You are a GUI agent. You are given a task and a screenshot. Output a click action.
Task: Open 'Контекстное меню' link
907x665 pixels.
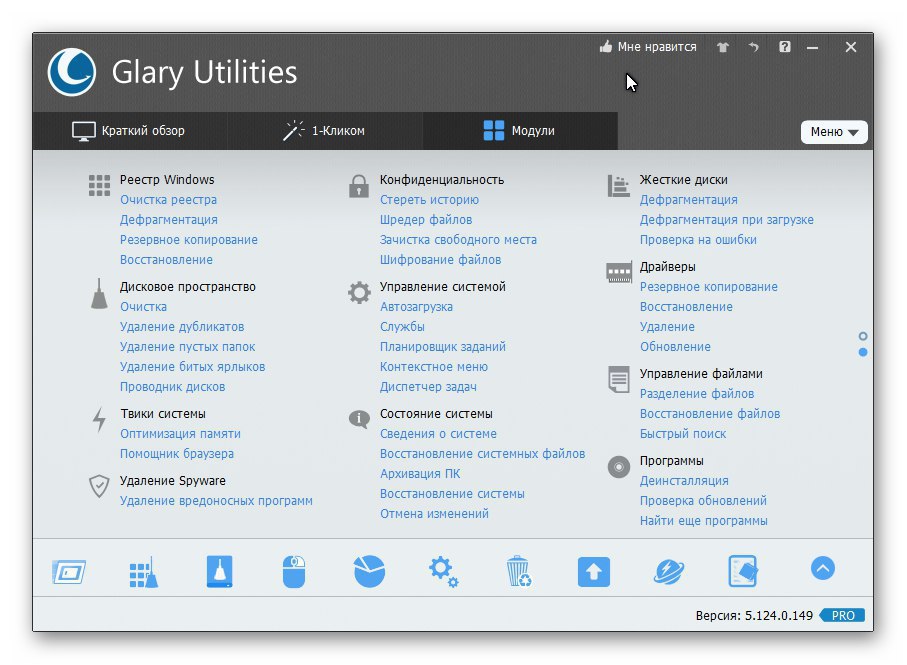(434, 367)
